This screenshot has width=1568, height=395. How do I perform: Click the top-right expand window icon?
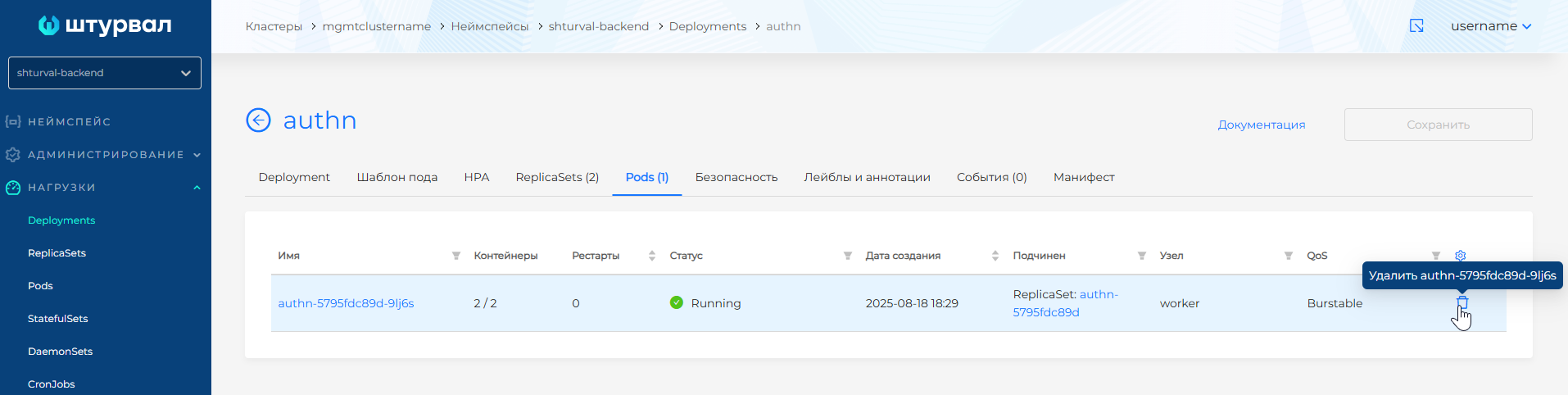pyautogui.click(x=1416, y=26)
